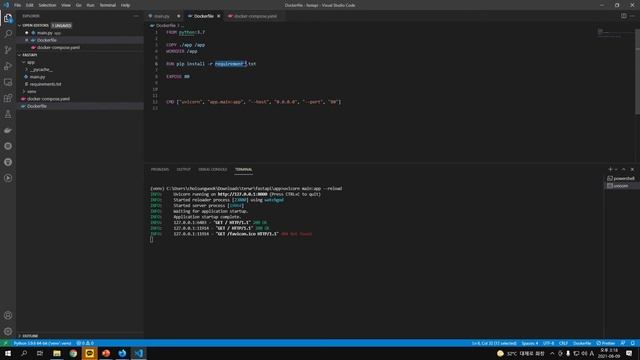Open the Run menu

91,5
